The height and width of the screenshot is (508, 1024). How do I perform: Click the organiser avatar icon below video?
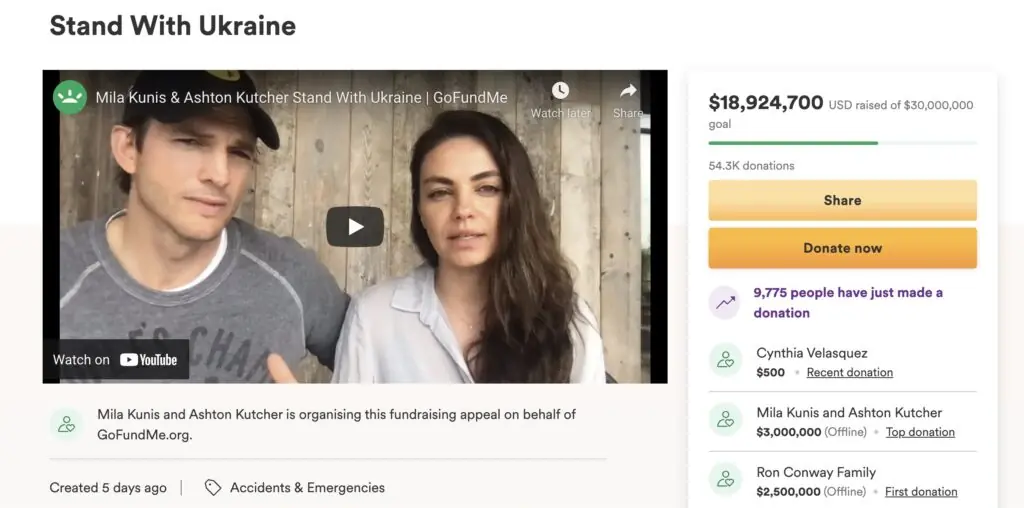[67, 424]
